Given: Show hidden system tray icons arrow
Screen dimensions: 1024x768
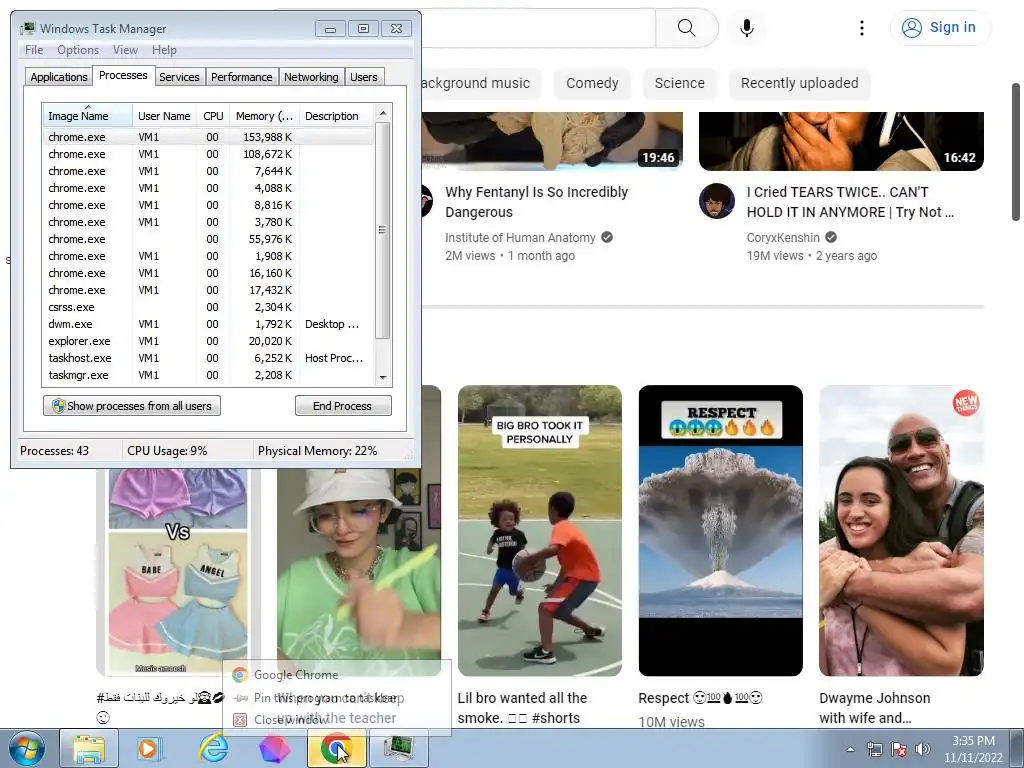Looking at the screenshot, I should click(x=850, y=749).
